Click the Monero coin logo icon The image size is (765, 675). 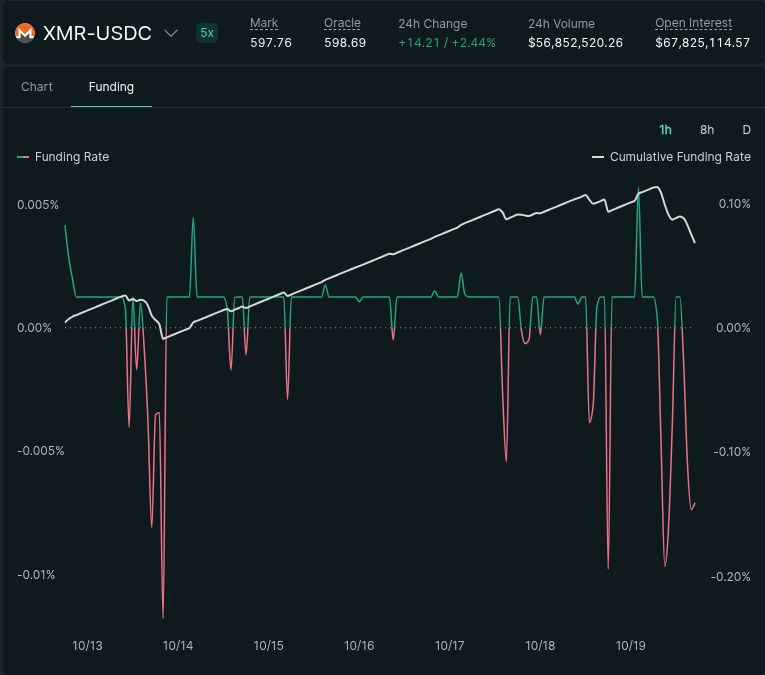click(25, 33)
